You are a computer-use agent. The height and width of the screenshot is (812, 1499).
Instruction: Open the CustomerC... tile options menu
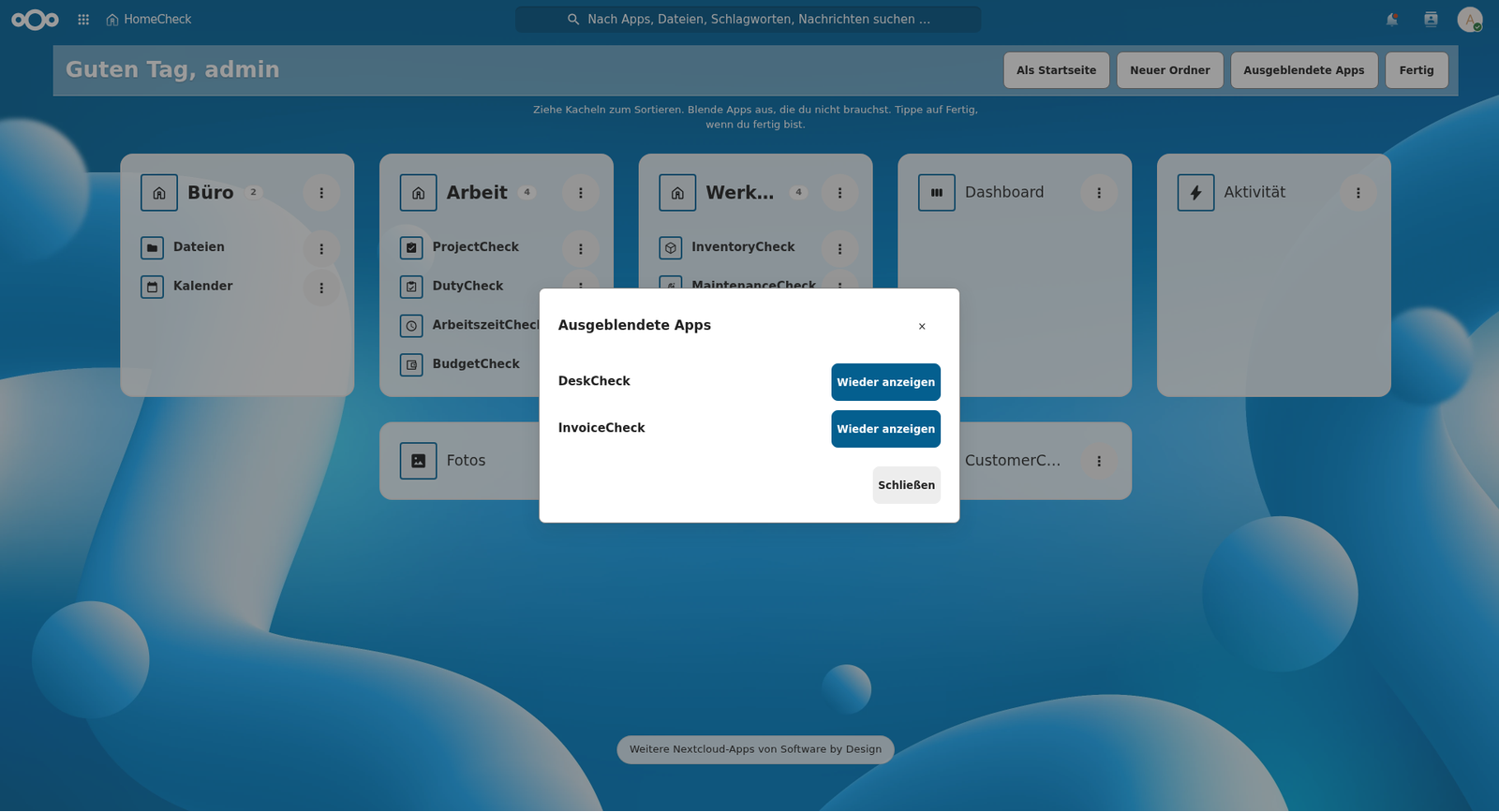tap(1099, 462)
